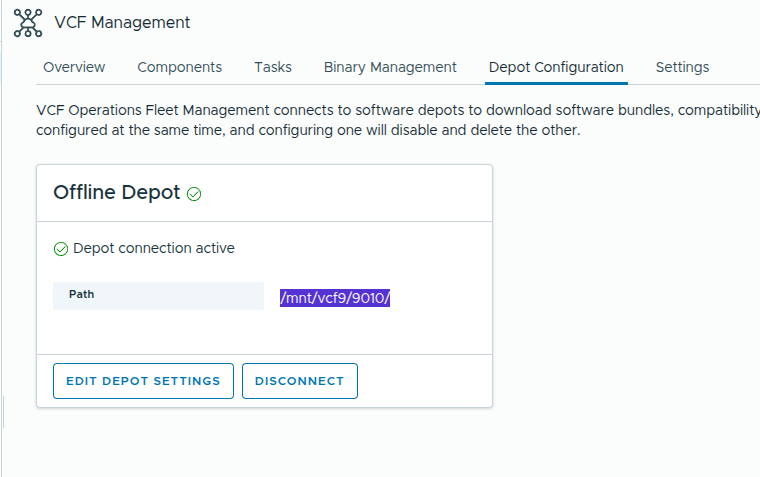Disconnect the offline depot
The width and height of the screenshot is (760, 477).
click(x=299, y=381)
